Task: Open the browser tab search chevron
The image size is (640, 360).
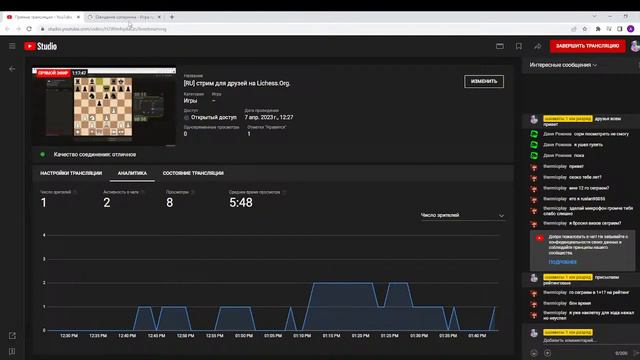Action: 594,16
